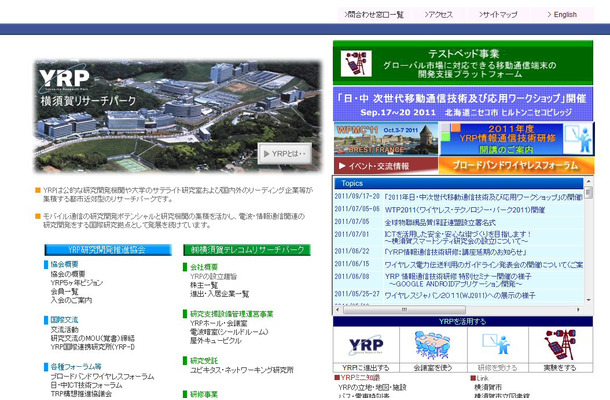Click the meeting table icon for 会議室を使う

[433, 345]
